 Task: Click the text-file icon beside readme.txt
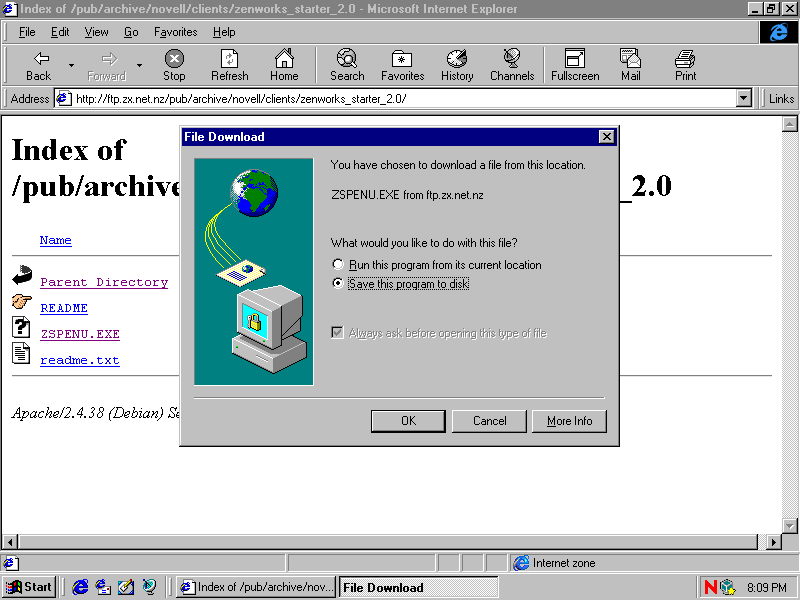tap(21, 353)
